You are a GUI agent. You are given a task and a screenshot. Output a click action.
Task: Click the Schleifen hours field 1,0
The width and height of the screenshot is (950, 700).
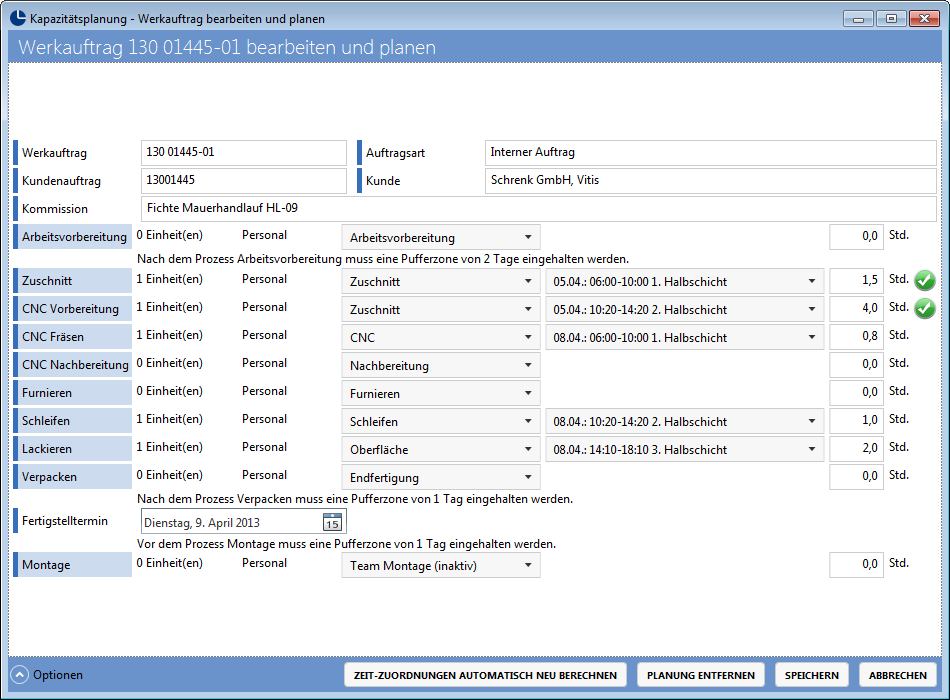(x=856, y=420)
